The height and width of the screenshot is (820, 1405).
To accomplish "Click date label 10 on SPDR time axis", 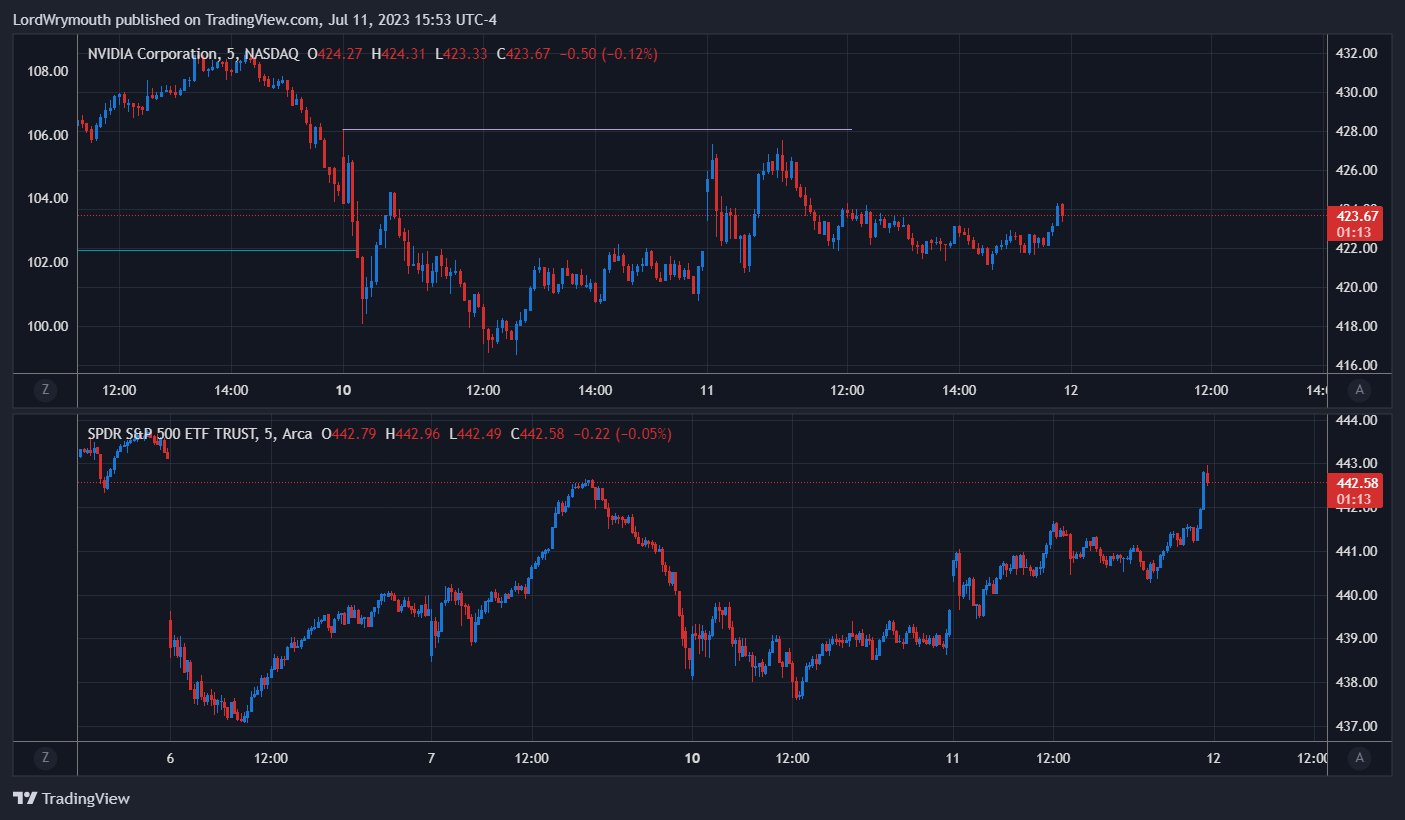I will click(692, 758).
